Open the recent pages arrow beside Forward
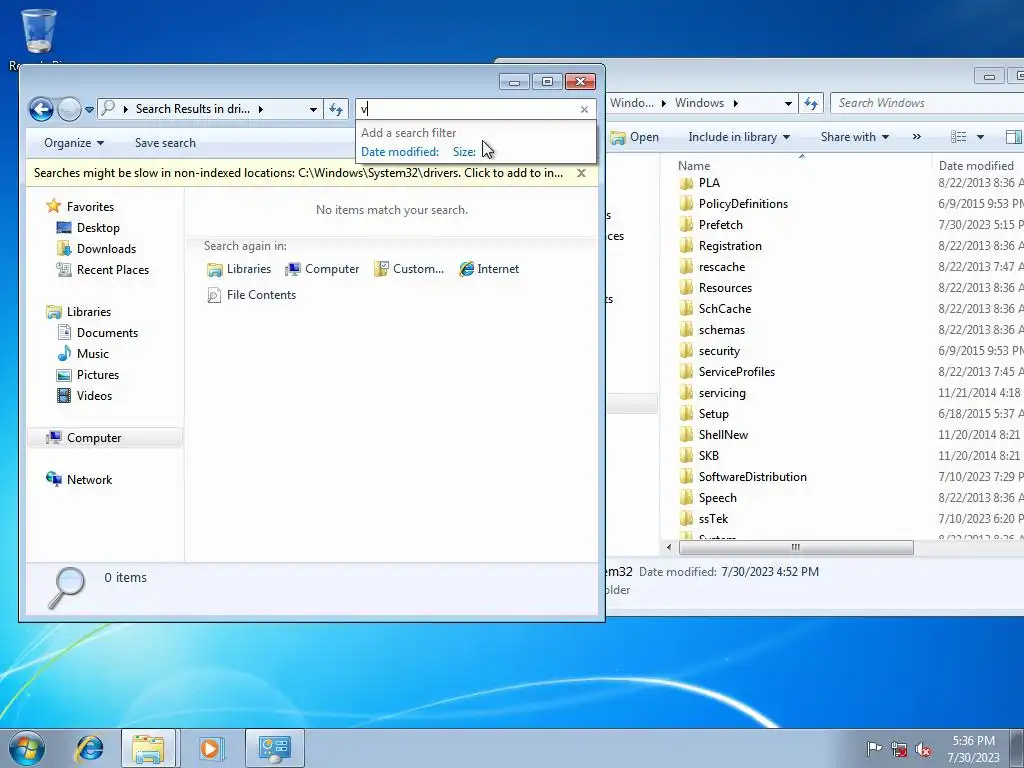This screenshot has height=768, width=1024. [89, 110]
